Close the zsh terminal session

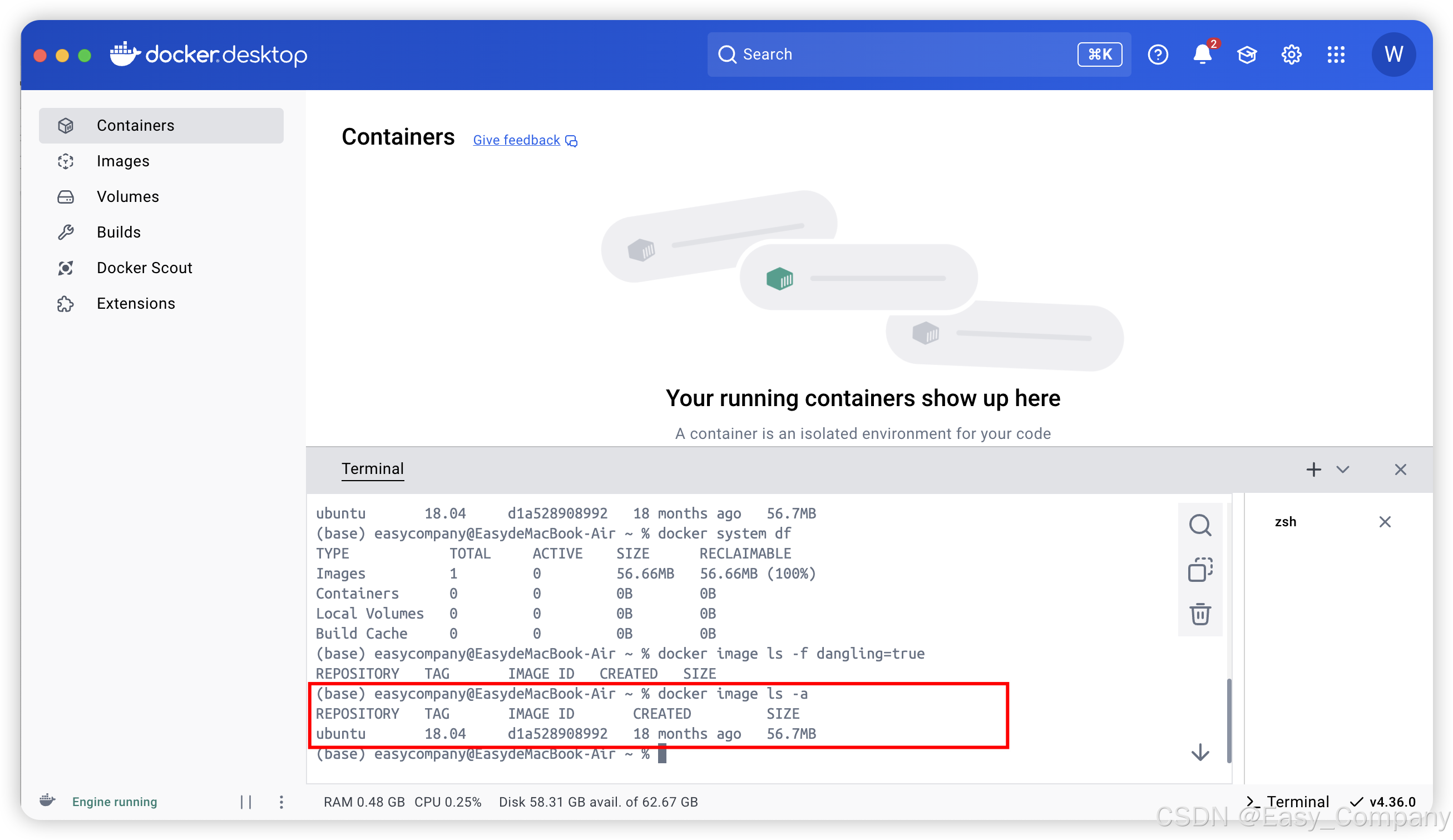(1385, 522)
